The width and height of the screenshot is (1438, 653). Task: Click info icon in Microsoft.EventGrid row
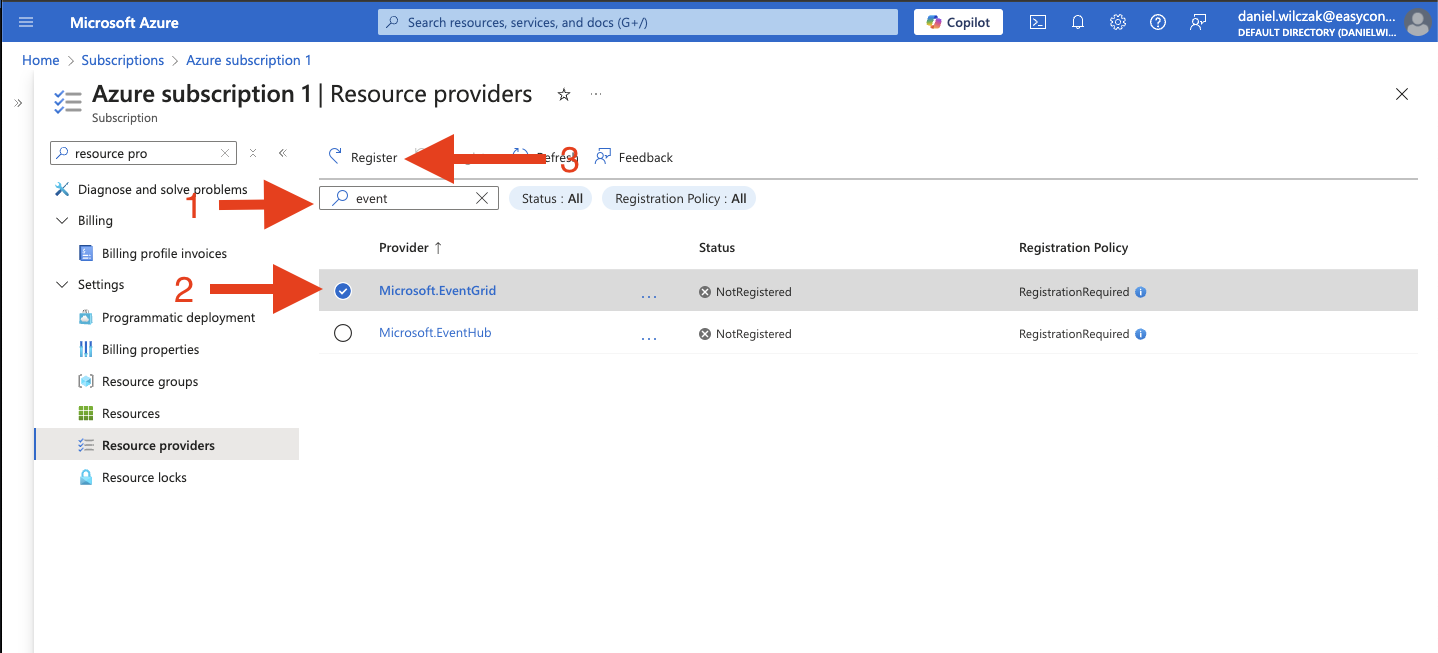(x=1141, y=292)
